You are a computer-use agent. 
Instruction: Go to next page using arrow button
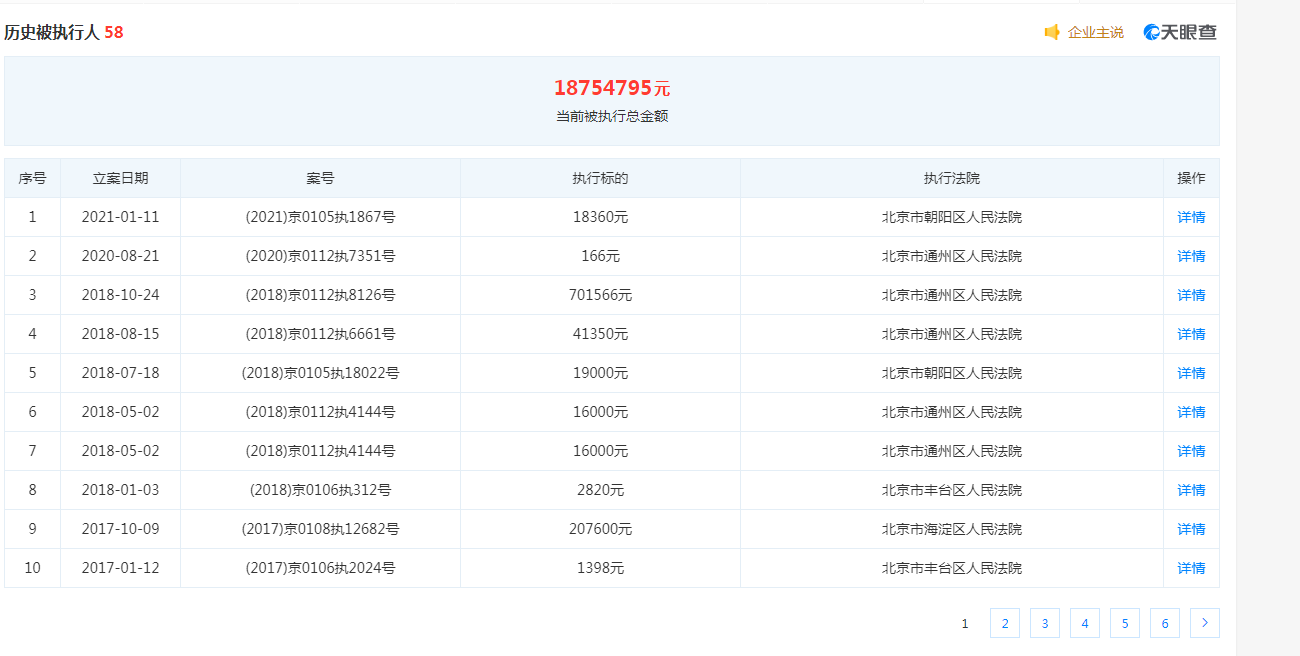(x=1204, y=623)
